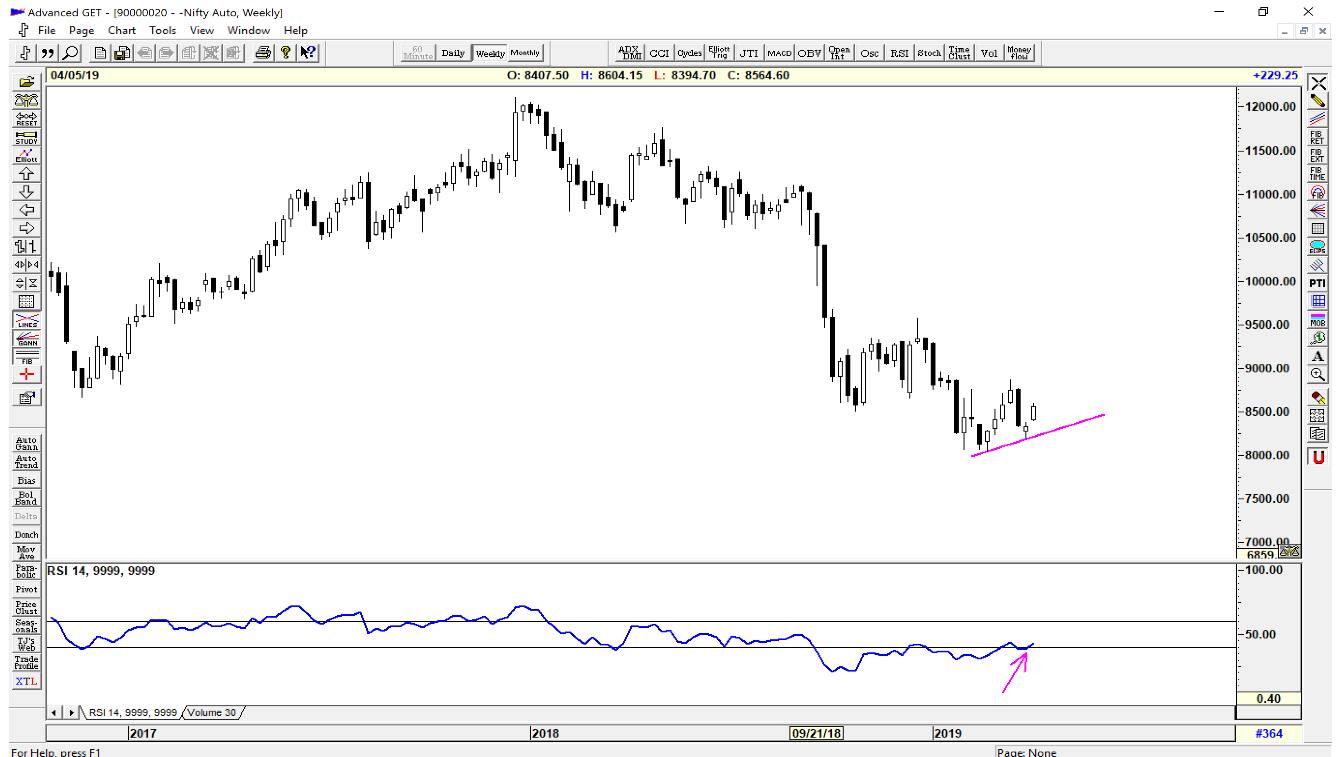The height and width of the screenshot is (757, 1337).
Task: Click the tab scroll left arrow
Action: (x=57, y=713)
